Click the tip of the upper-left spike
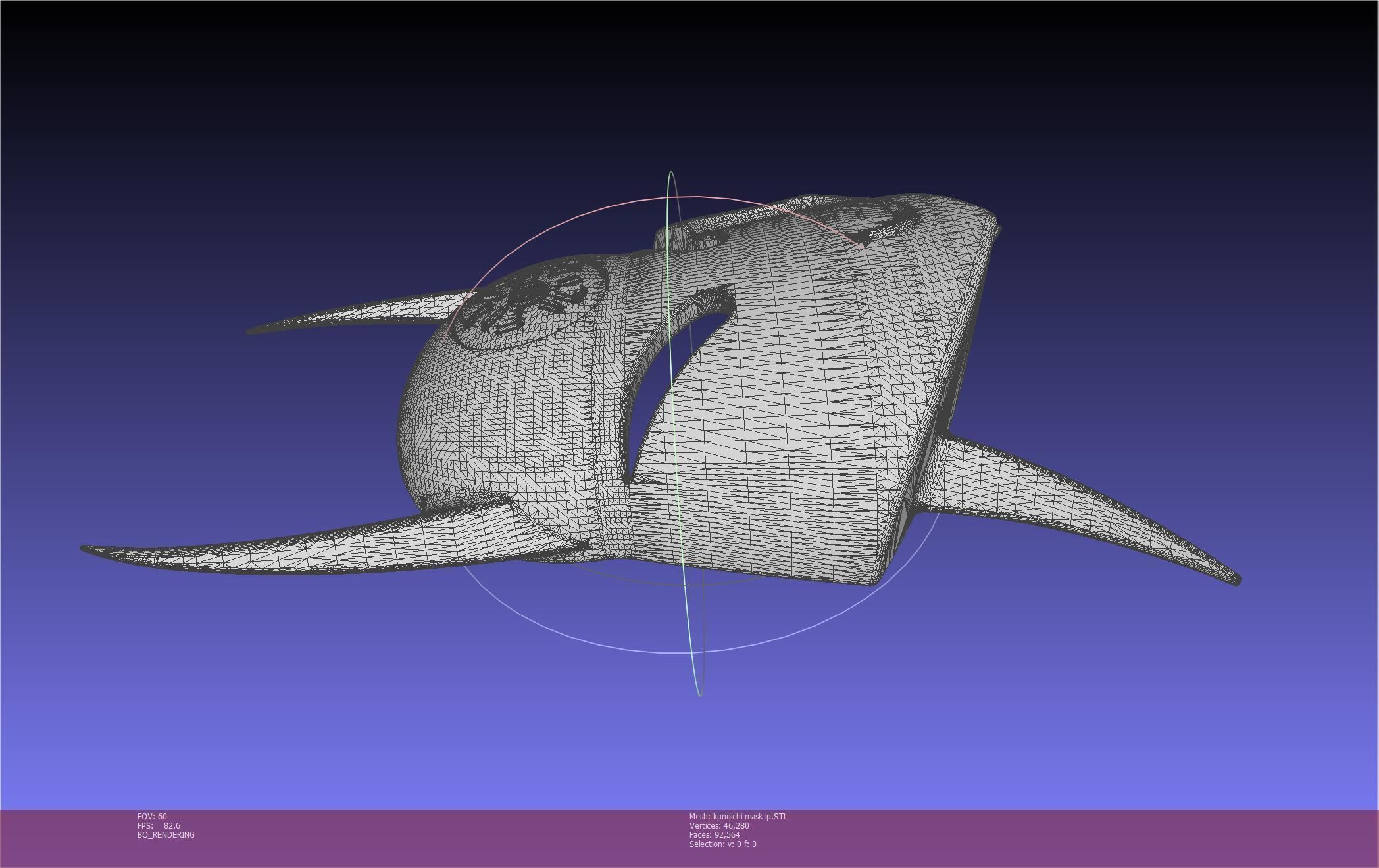 (x=251, y=331)
